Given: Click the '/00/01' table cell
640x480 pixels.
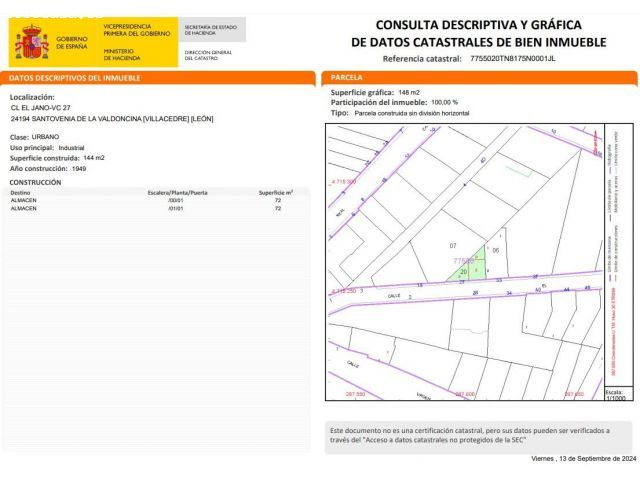Looking at the screenshot, I should tap(176, 200).
